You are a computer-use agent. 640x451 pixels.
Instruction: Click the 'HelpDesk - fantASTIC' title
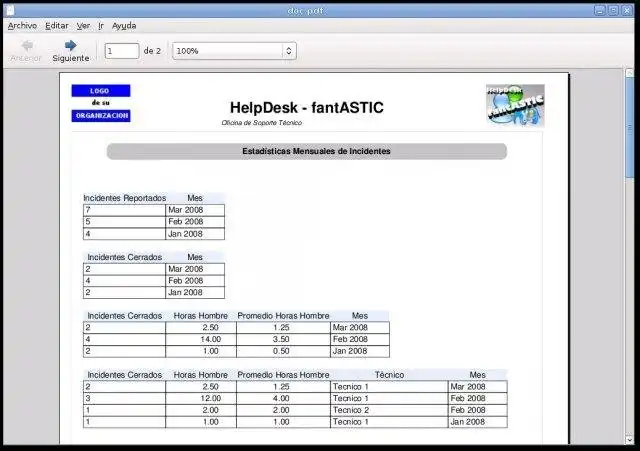(x=307, y=108)
